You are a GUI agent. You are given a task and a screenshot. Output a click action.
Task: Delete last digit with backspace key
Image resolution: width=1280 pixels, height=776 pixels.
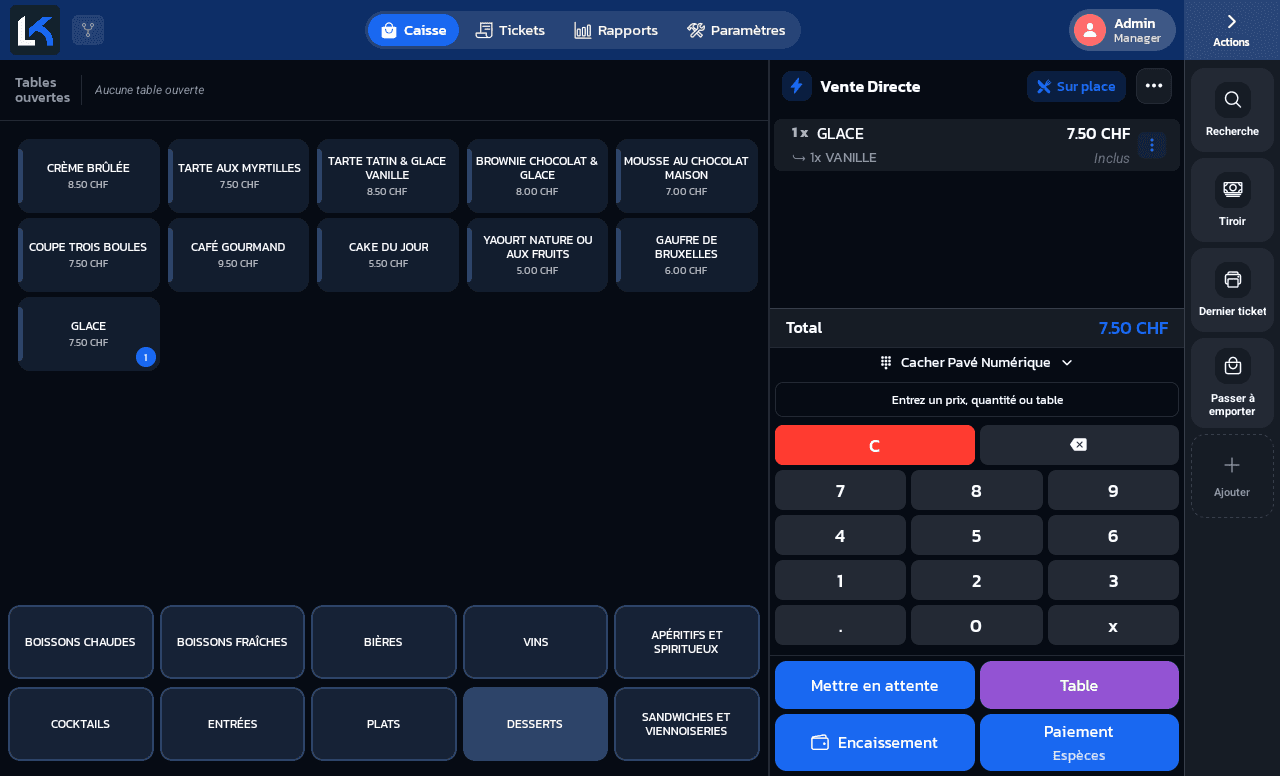pos(1079,445)
